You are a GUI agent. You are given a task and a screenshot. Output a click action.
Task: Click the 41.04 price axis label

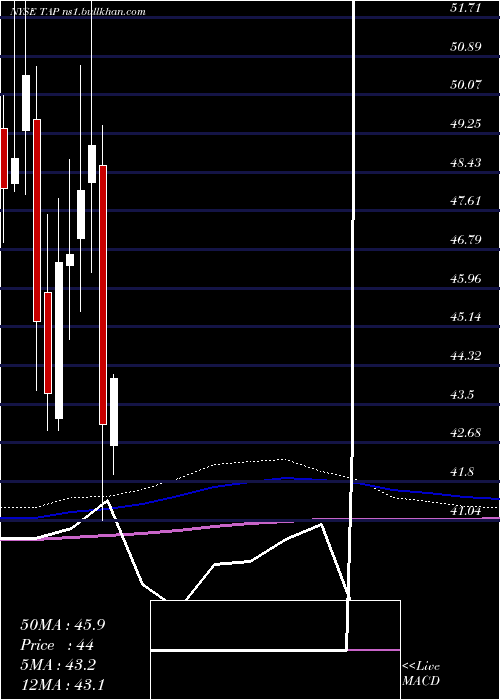(466, 511)
